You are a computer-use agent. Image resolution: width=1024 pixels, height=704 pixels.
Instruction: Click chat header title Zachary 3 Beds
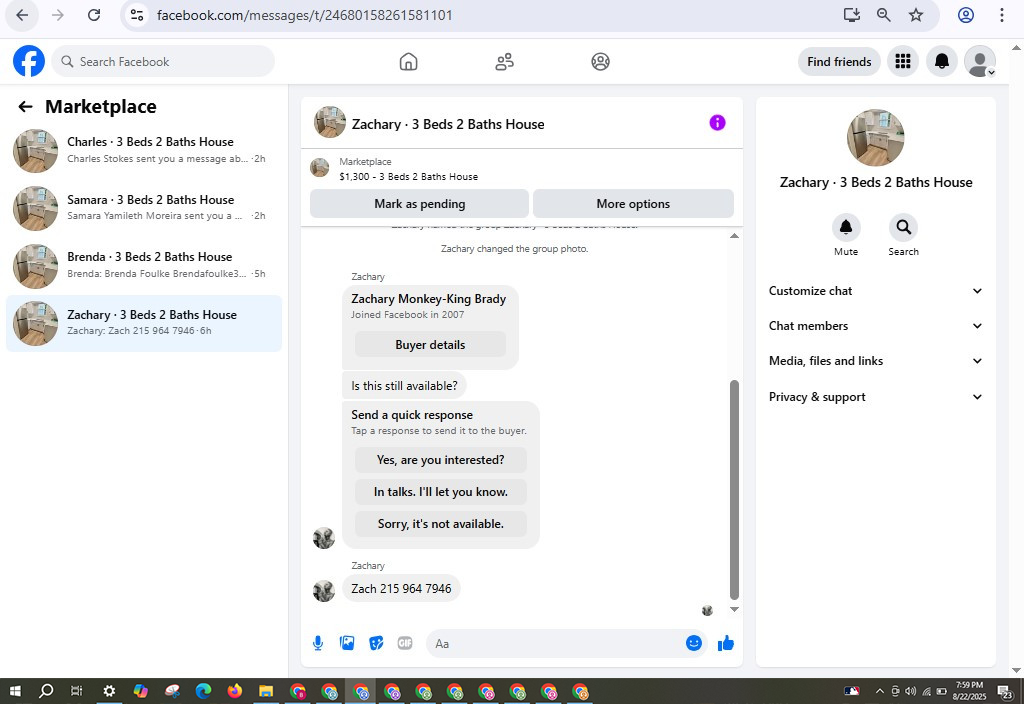(x=448, y=124)
